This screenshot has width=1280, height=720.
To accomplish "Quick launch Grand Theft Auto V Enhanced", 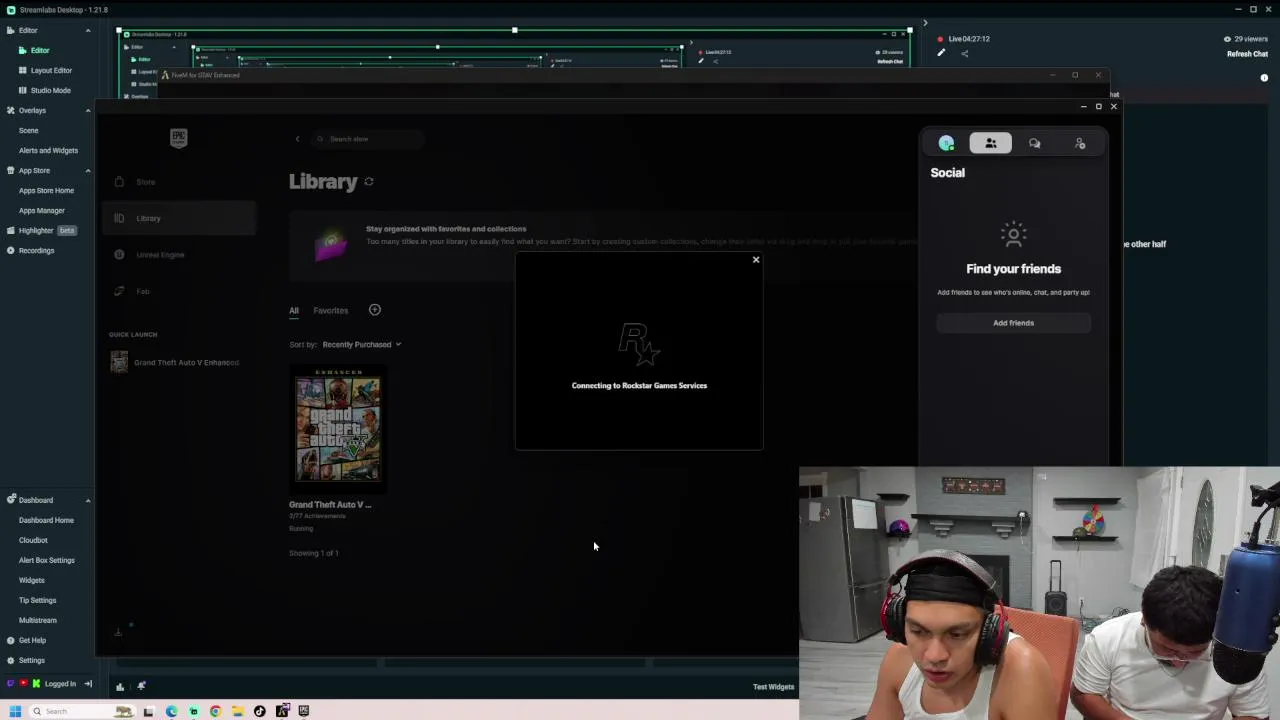I will click(x=175, y=362).
